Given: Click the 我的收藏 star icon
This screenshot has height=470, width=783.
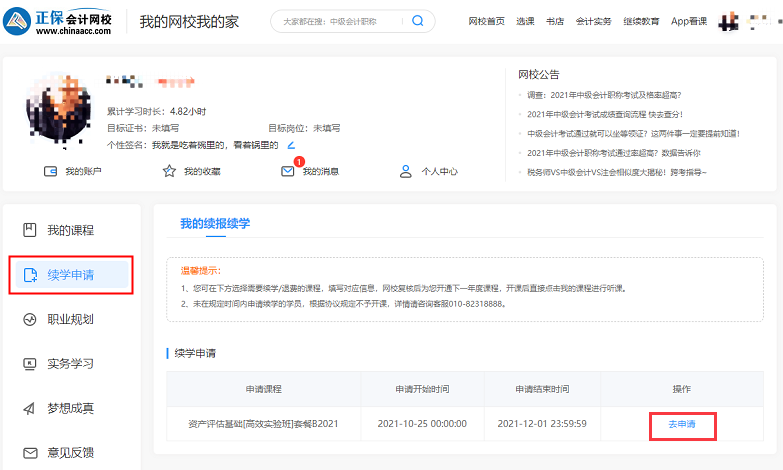Looking at the screenshot, I should (169, 171).
